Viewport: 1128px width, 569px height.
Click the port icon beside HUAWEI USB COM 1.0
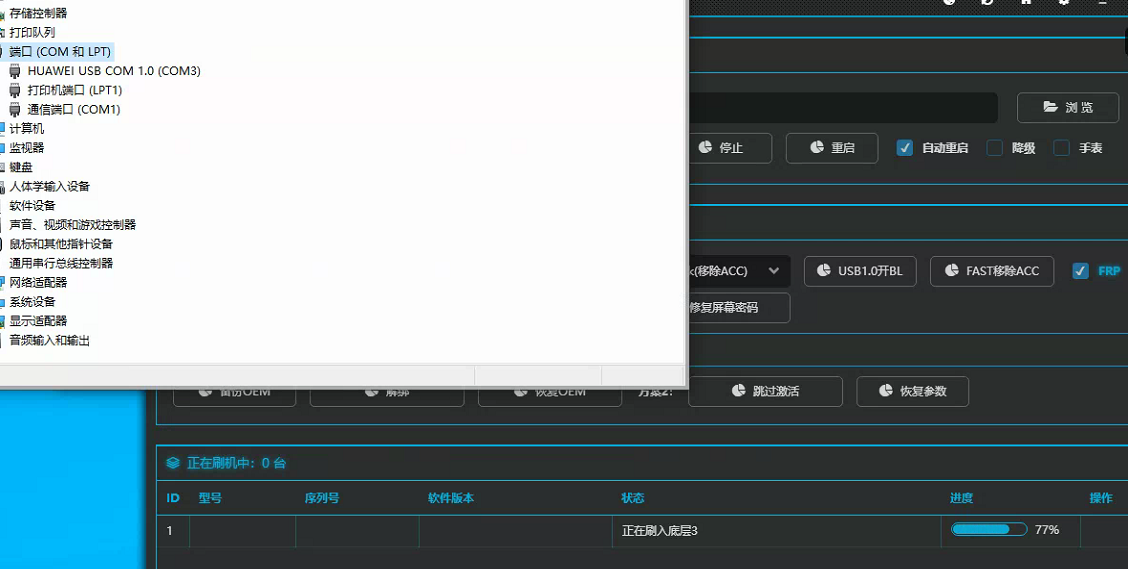tap(14, 71)
